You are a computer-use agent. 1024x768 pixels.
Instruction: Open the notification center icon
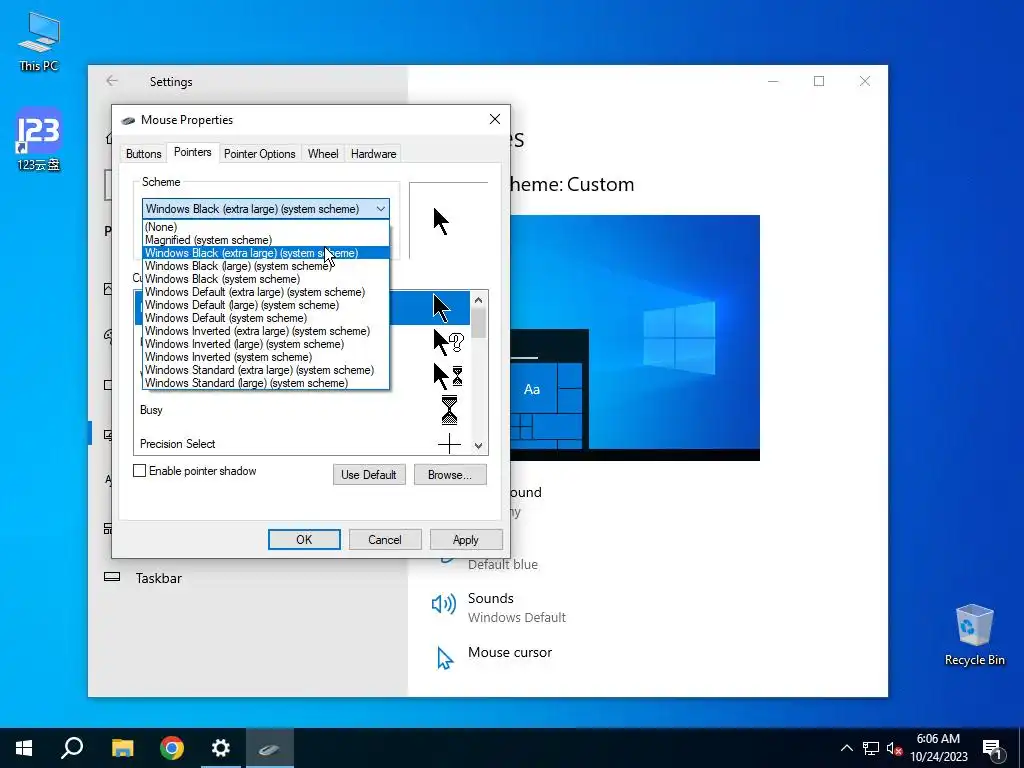pos(992,748)
